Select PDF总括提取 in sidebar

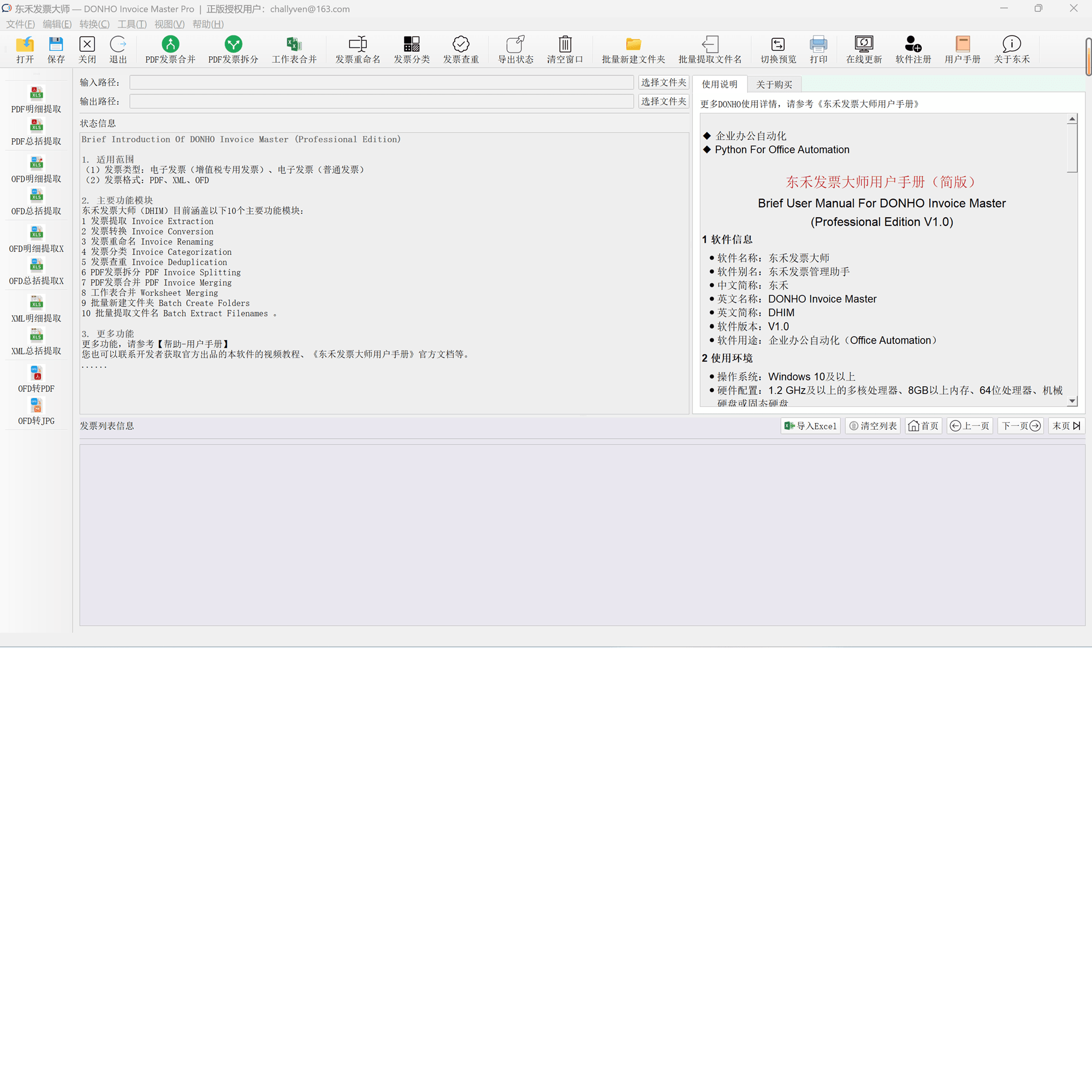[x=36, y=132]
